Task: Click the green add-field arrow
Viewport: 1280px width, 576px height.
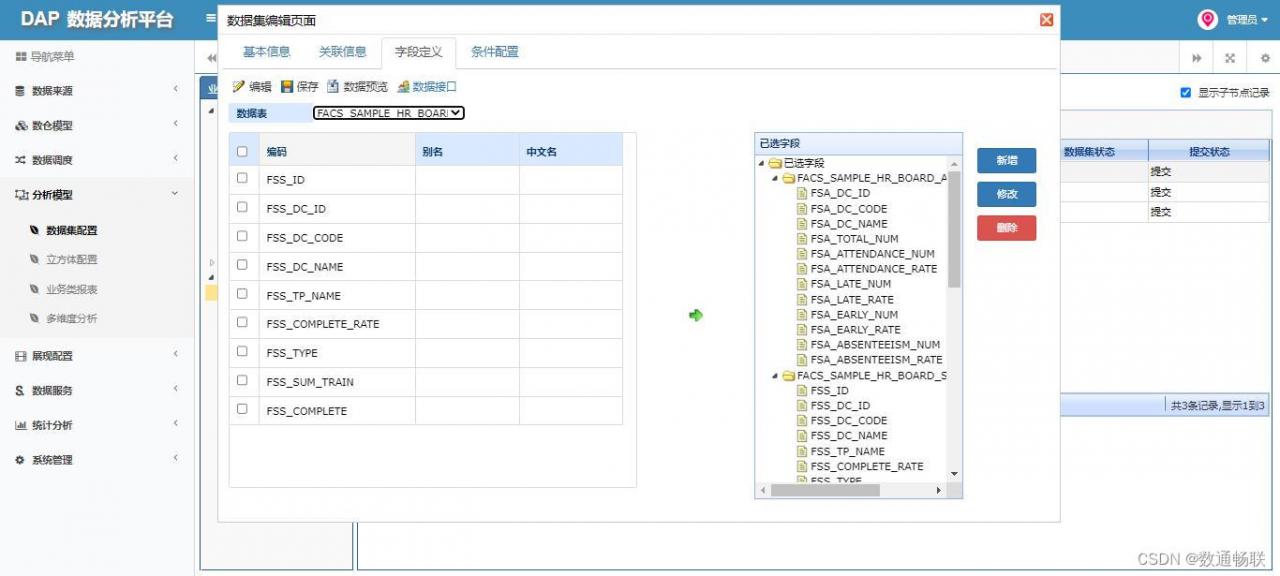Action: tap(696, 315)
